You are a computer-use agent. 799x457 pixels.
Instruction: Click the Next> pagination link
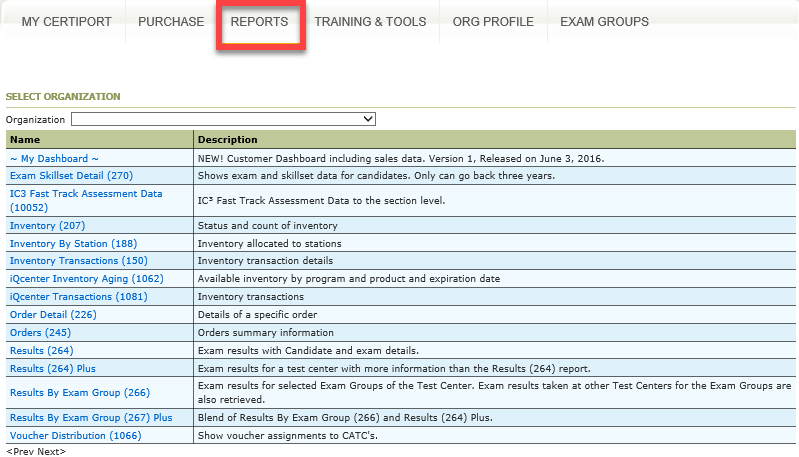51,452
